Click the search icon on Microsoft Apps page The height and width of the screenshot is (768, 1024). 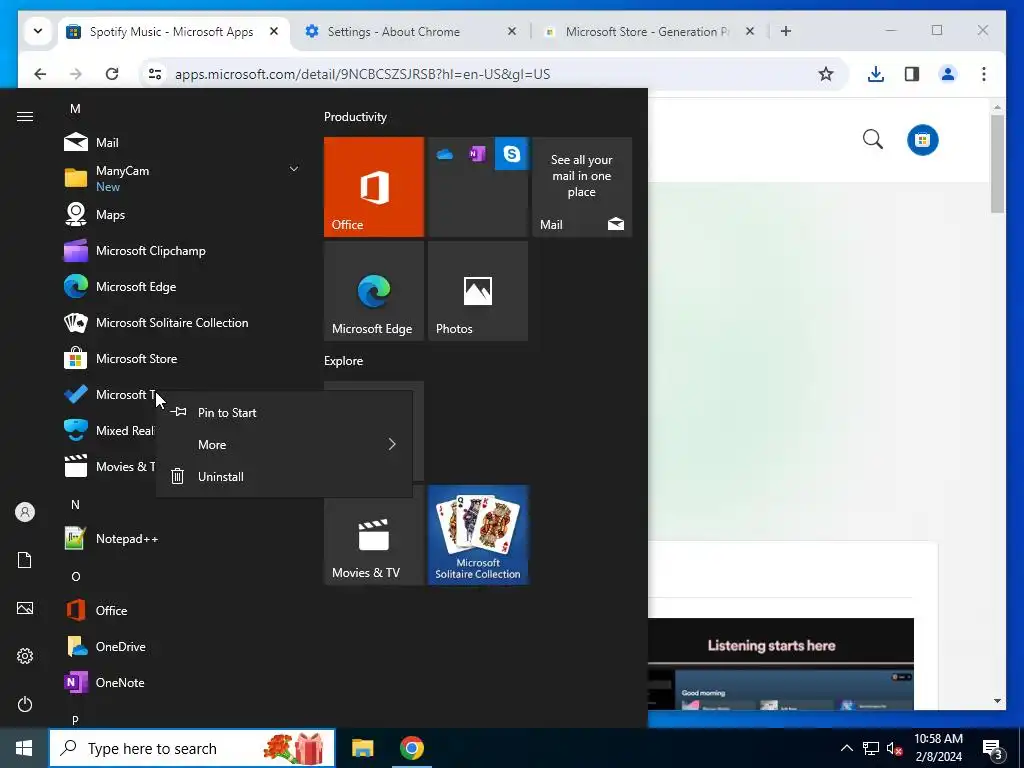(873, 139)
